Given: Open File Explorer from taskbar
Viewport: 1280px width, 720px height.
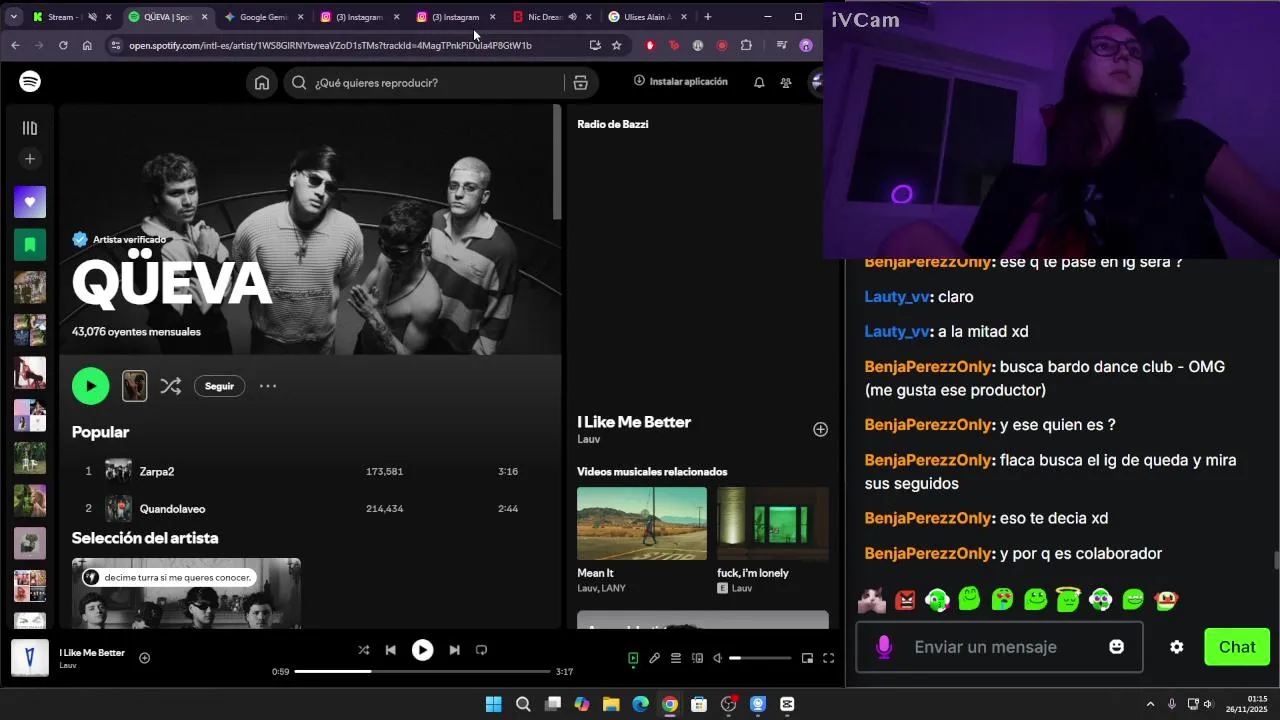Looking at the screenshot, I should (611, 704).
